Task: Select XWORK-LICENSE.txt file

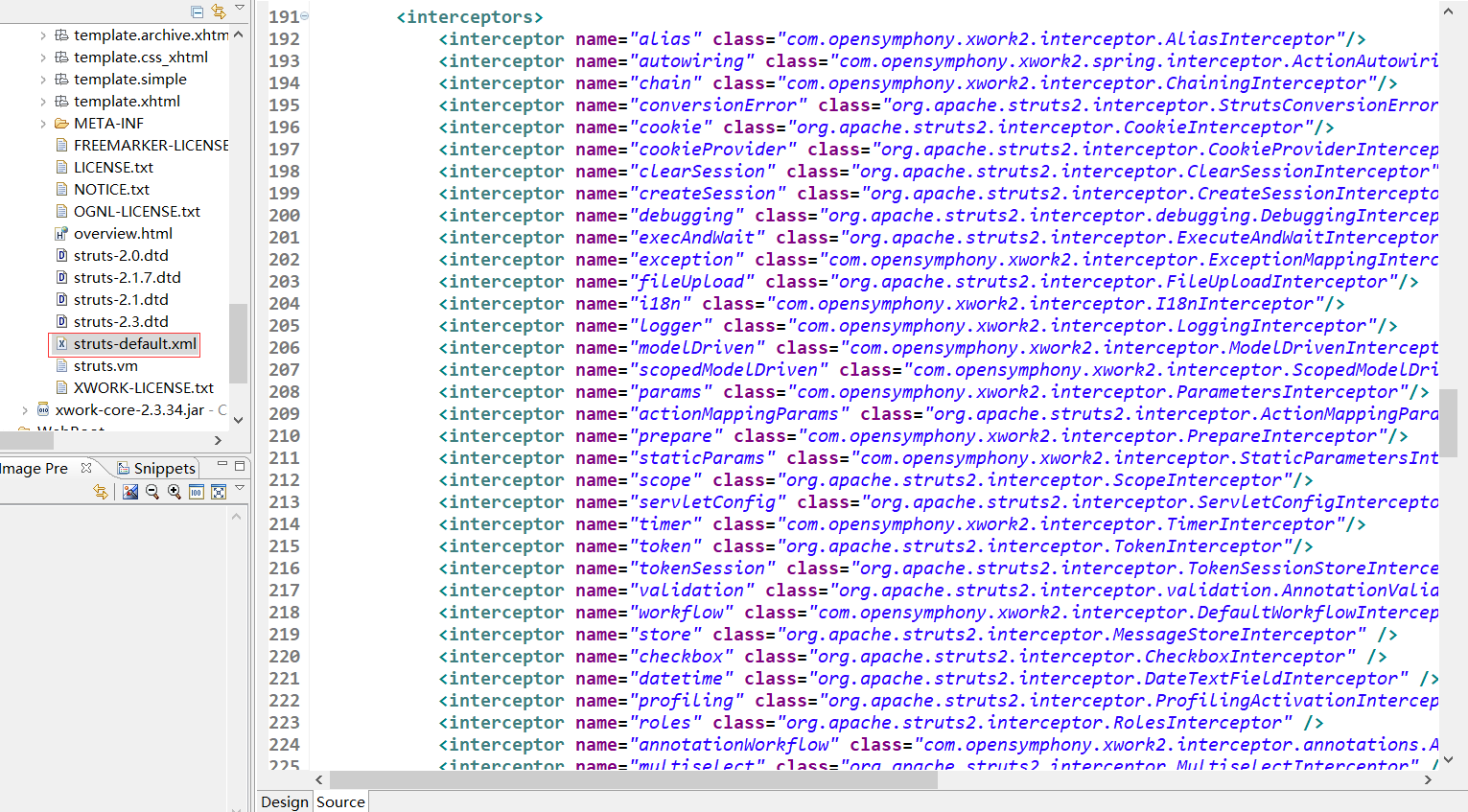Action: pos(144,388)
